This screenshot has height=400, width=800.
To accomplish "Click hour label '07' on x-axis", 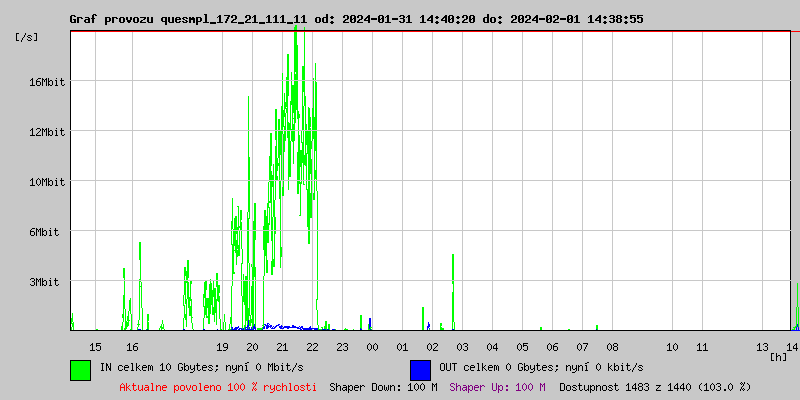I will (x=583, y=347).
